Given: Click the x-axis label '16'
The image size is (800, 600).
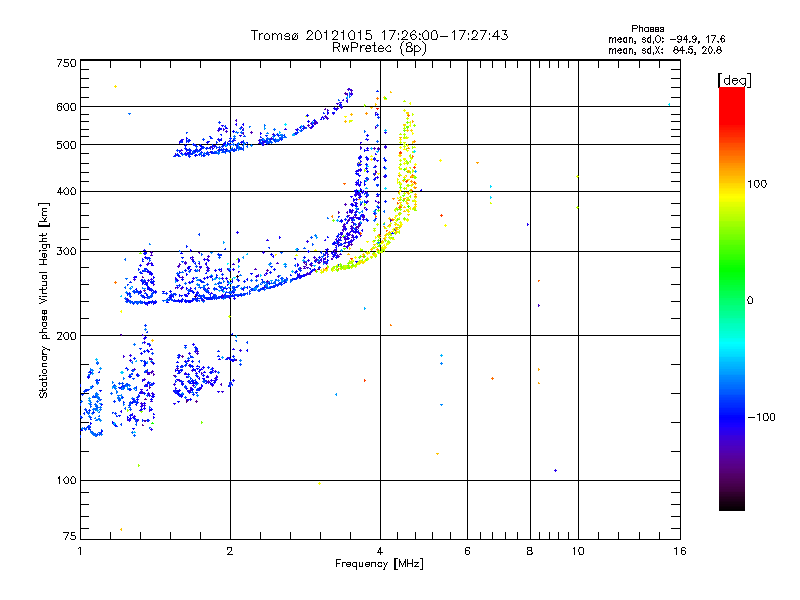Looking at the screenshot, I should (680, 551).
